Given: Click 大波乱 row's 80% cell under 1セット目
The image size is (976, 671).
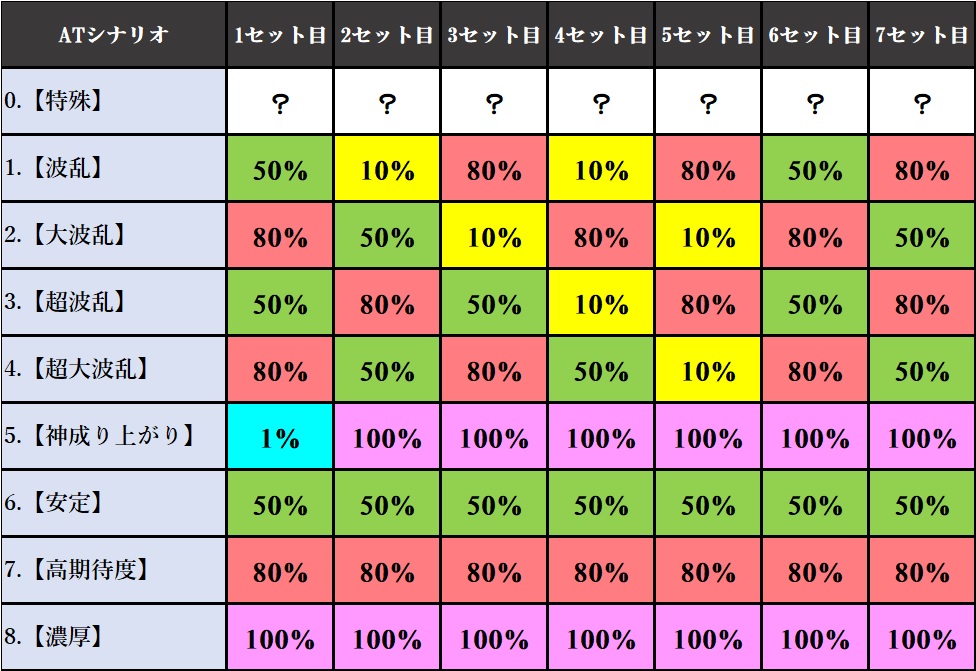Looking at the screenshot, I should 280,235.
